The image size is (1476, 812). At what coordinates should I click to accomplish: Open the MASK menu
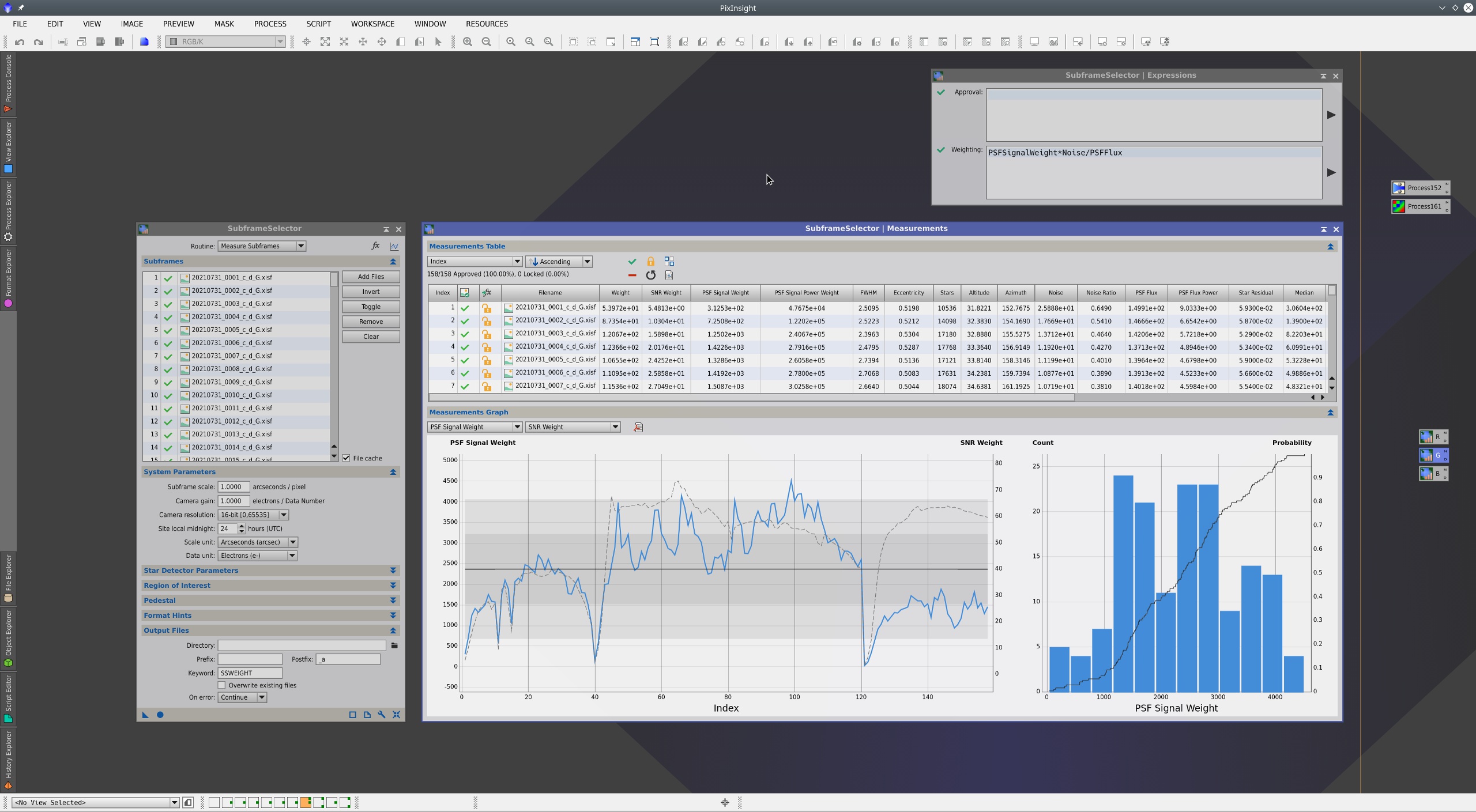coord(224,24)
